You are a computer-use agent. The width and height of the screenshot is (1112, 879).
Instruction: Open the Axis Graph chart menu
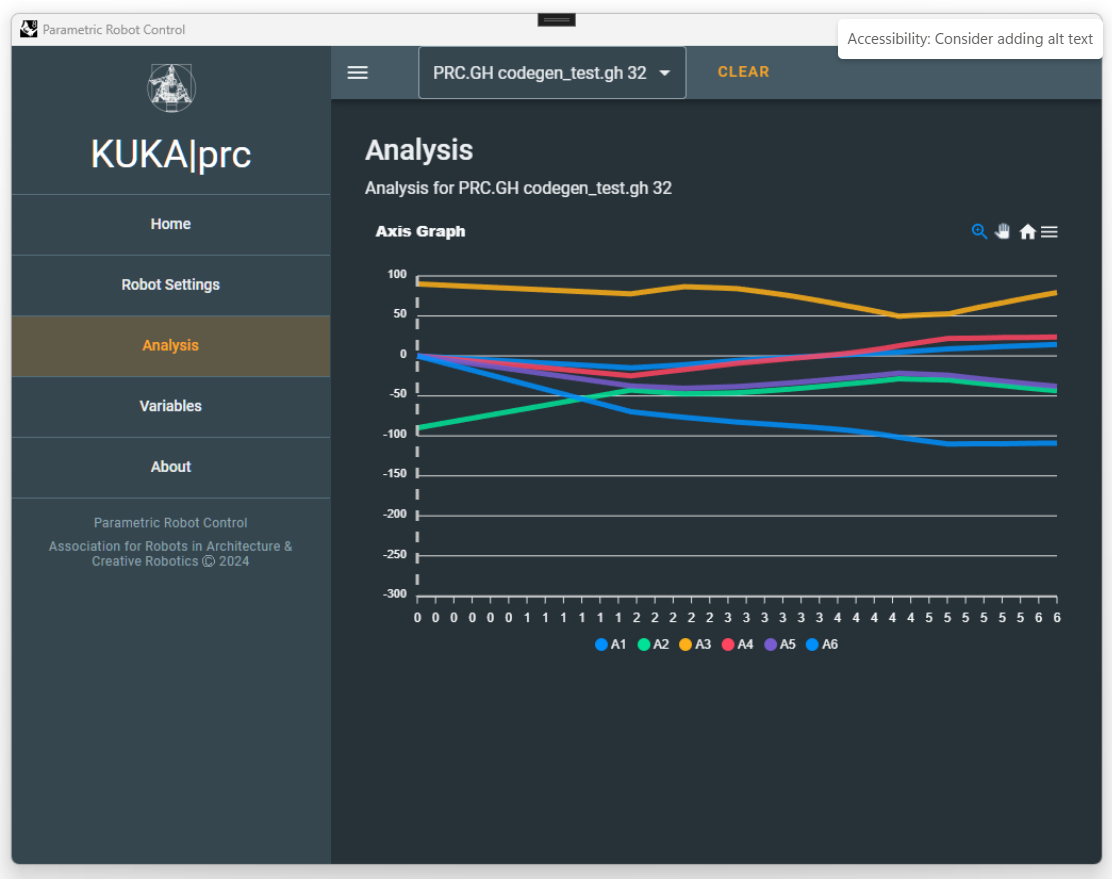pos(1050,232)
